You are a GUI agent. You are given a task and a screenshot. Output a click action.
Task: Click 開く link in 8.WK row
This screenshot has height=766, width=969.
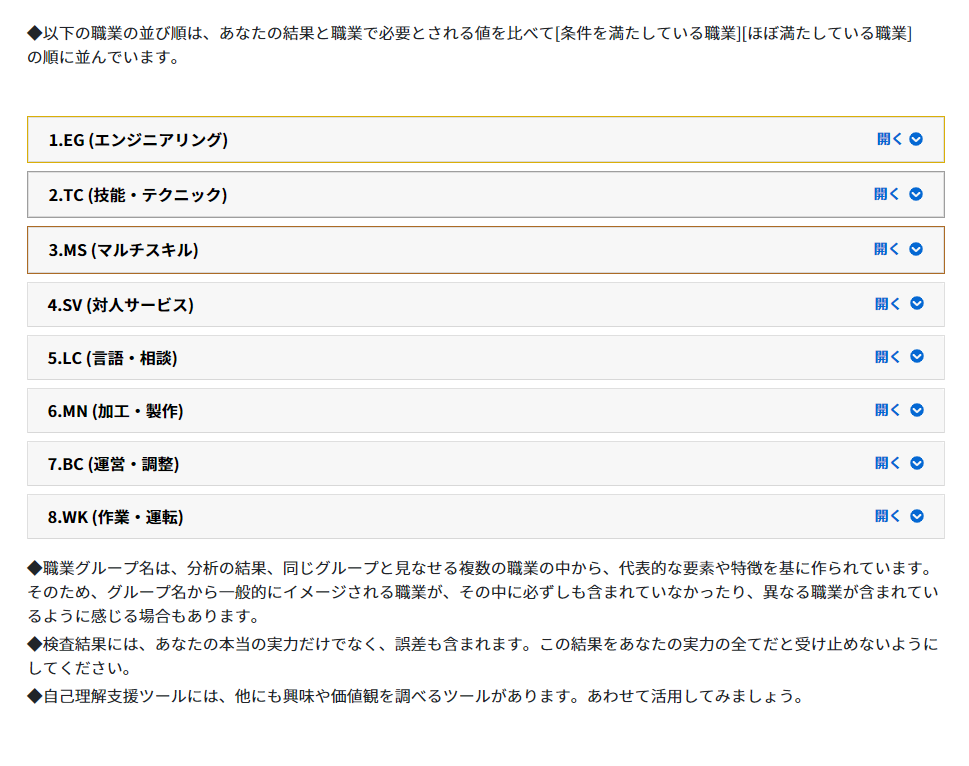click(x=887, y=516)
